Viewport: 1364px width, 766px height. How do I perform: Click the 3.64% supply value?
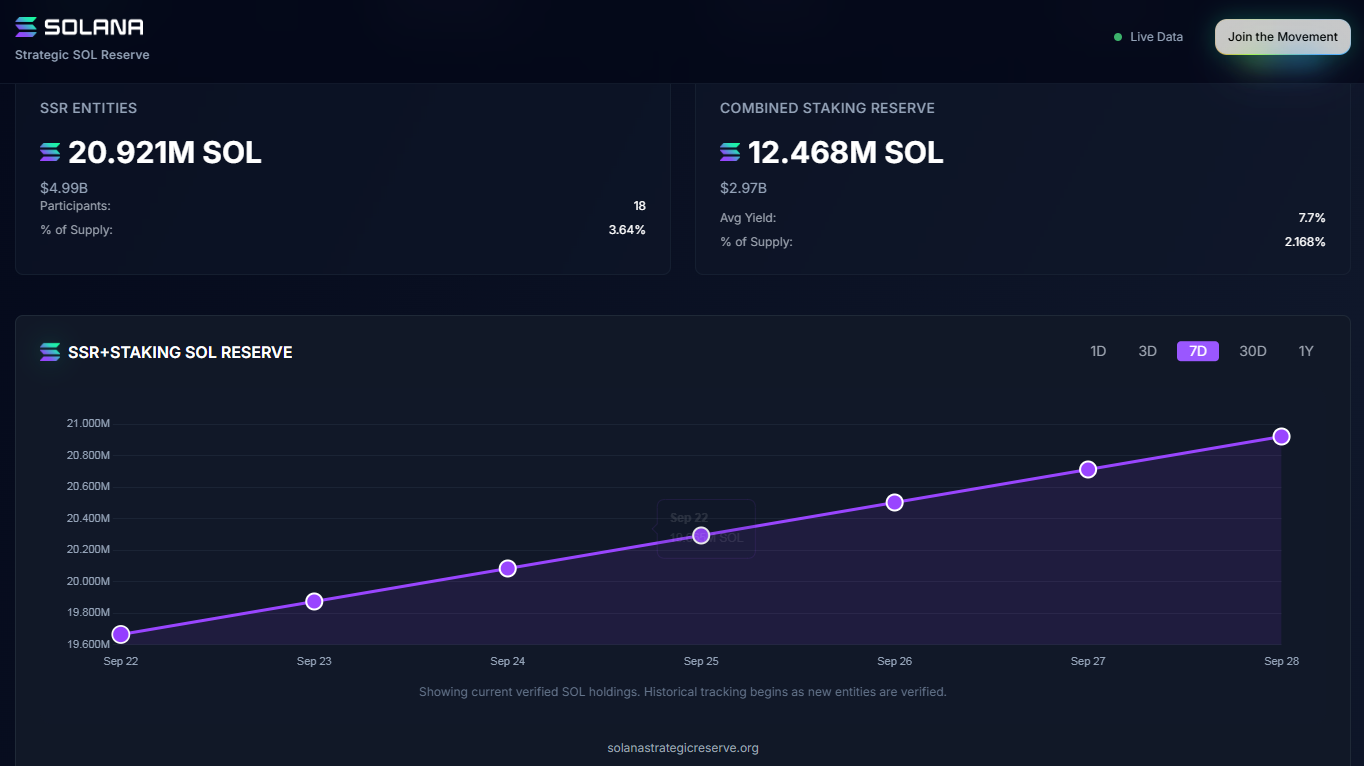(627, 230)
